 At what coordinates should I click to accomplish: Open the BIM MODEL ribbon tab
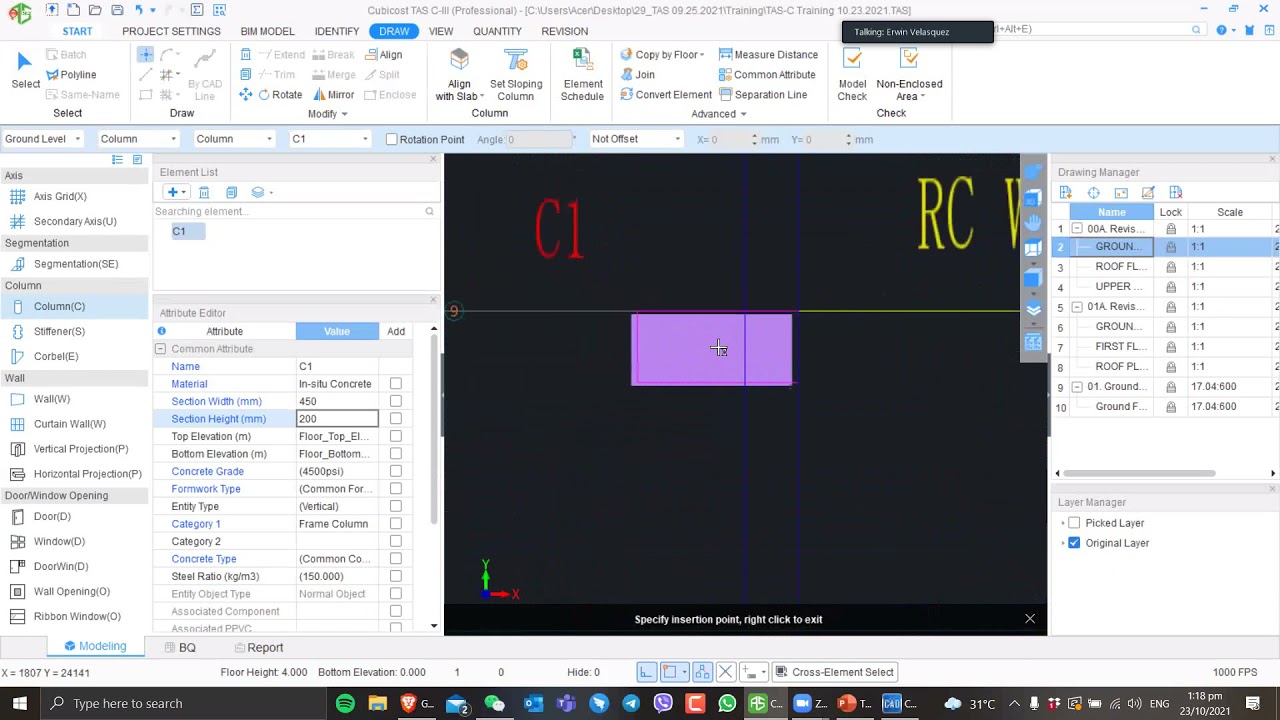coord(267,31)
